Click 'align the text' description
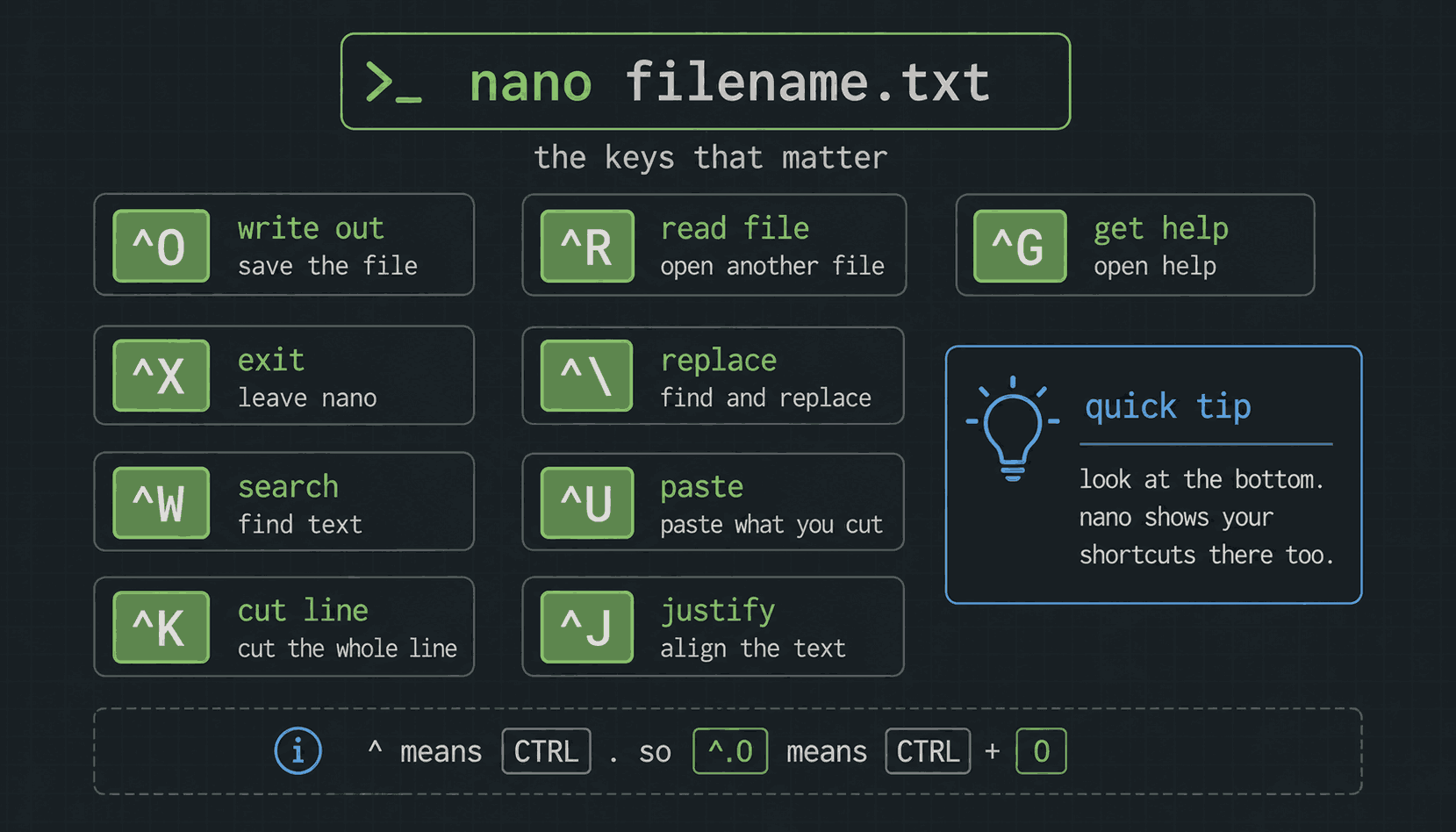Image resolution: width=1456 pixels, height=832 pixels. (x=753, y=649)
